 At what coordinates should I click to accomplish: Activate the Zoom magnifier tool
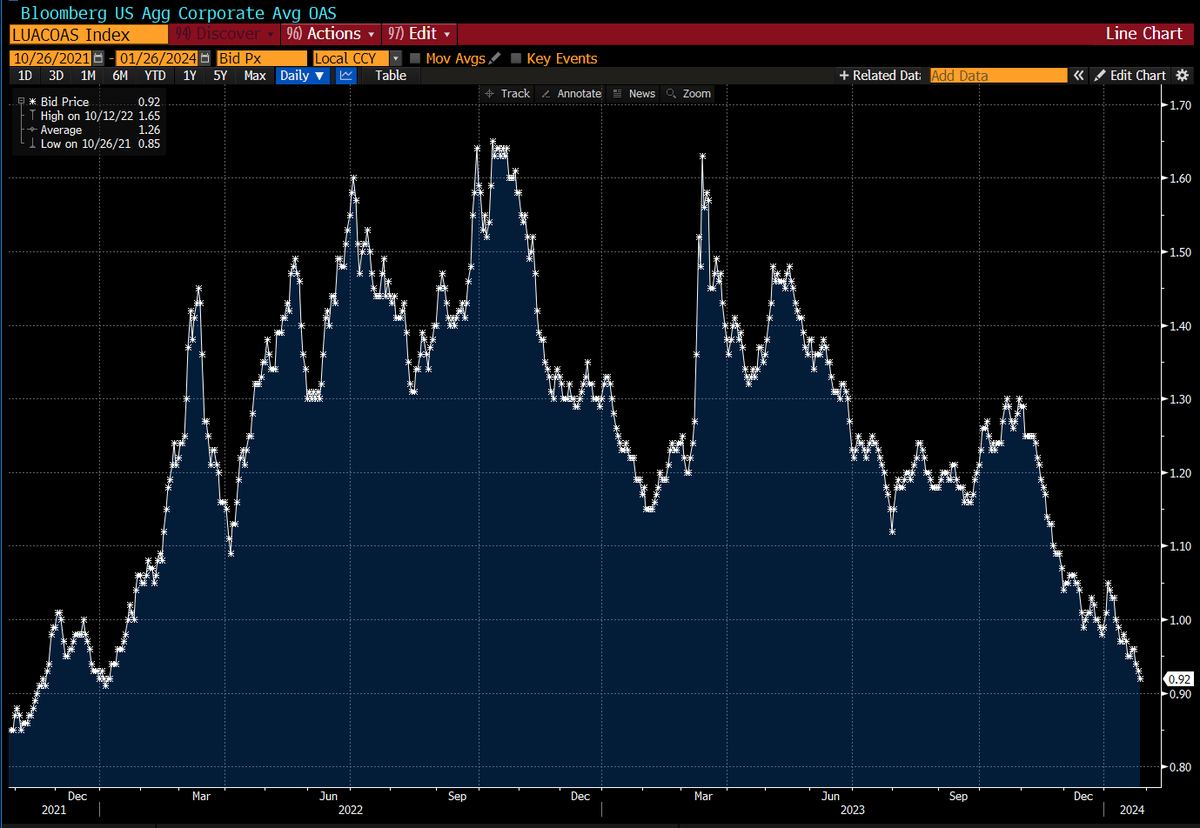click(688, 93)
